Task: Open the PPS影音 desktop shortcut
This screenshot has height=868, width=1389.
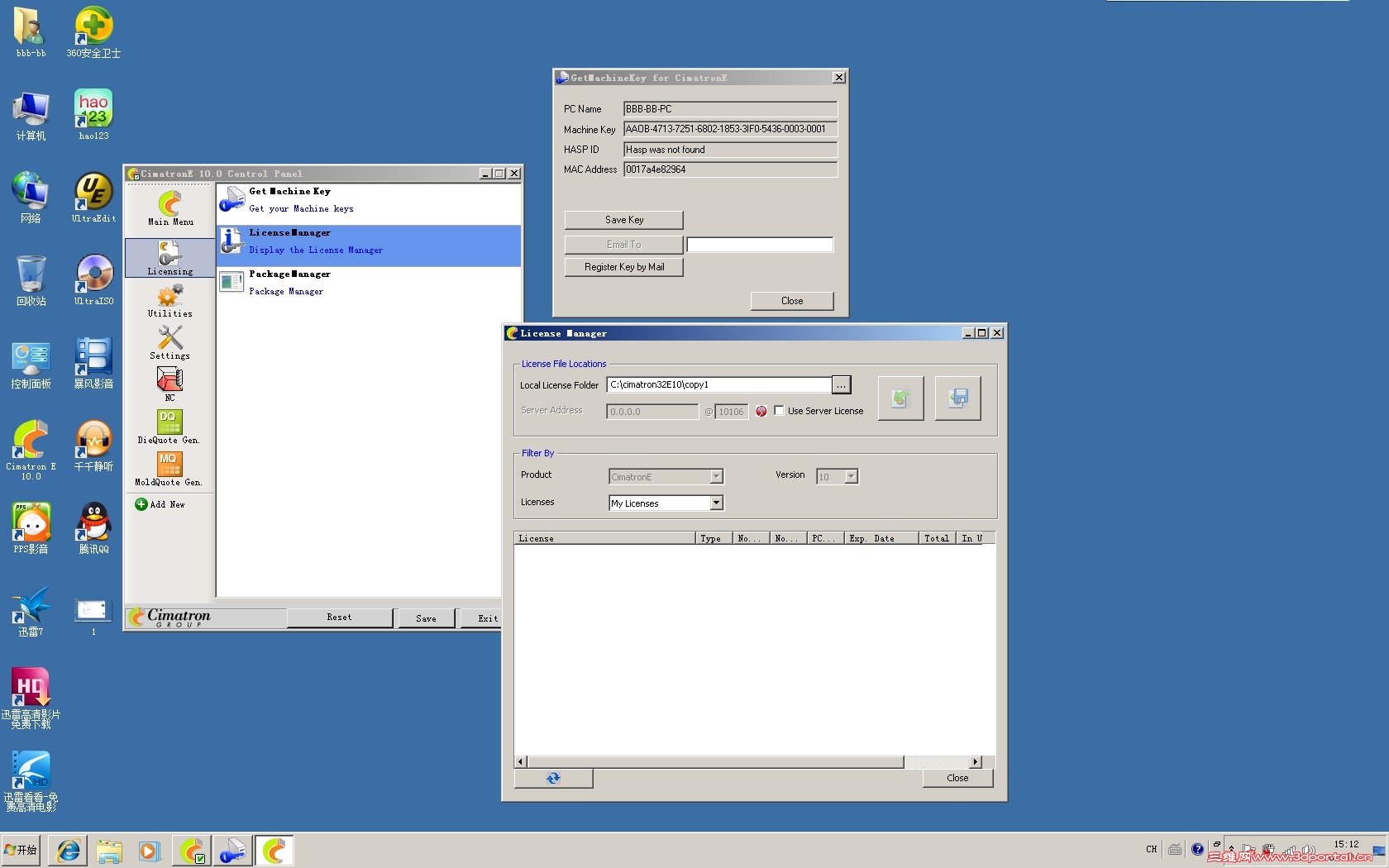Action: pos(31,528)
